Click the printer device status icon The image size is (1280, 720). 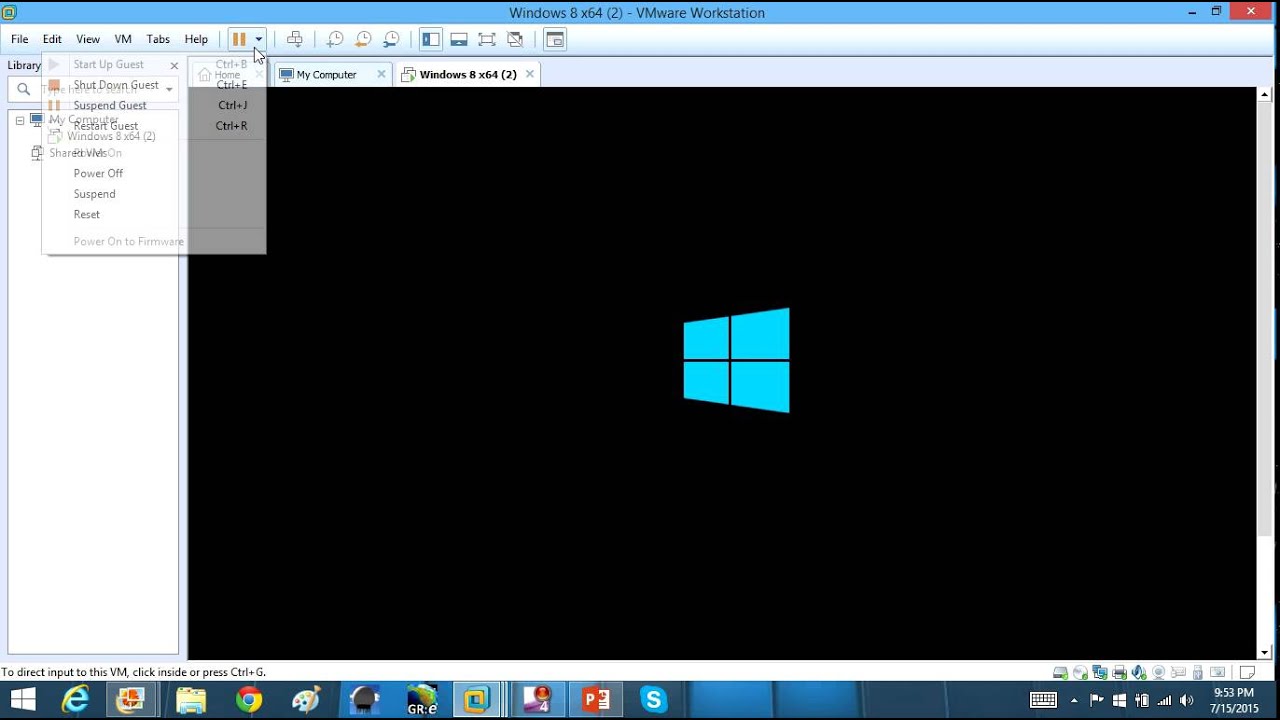point(1120,672)
